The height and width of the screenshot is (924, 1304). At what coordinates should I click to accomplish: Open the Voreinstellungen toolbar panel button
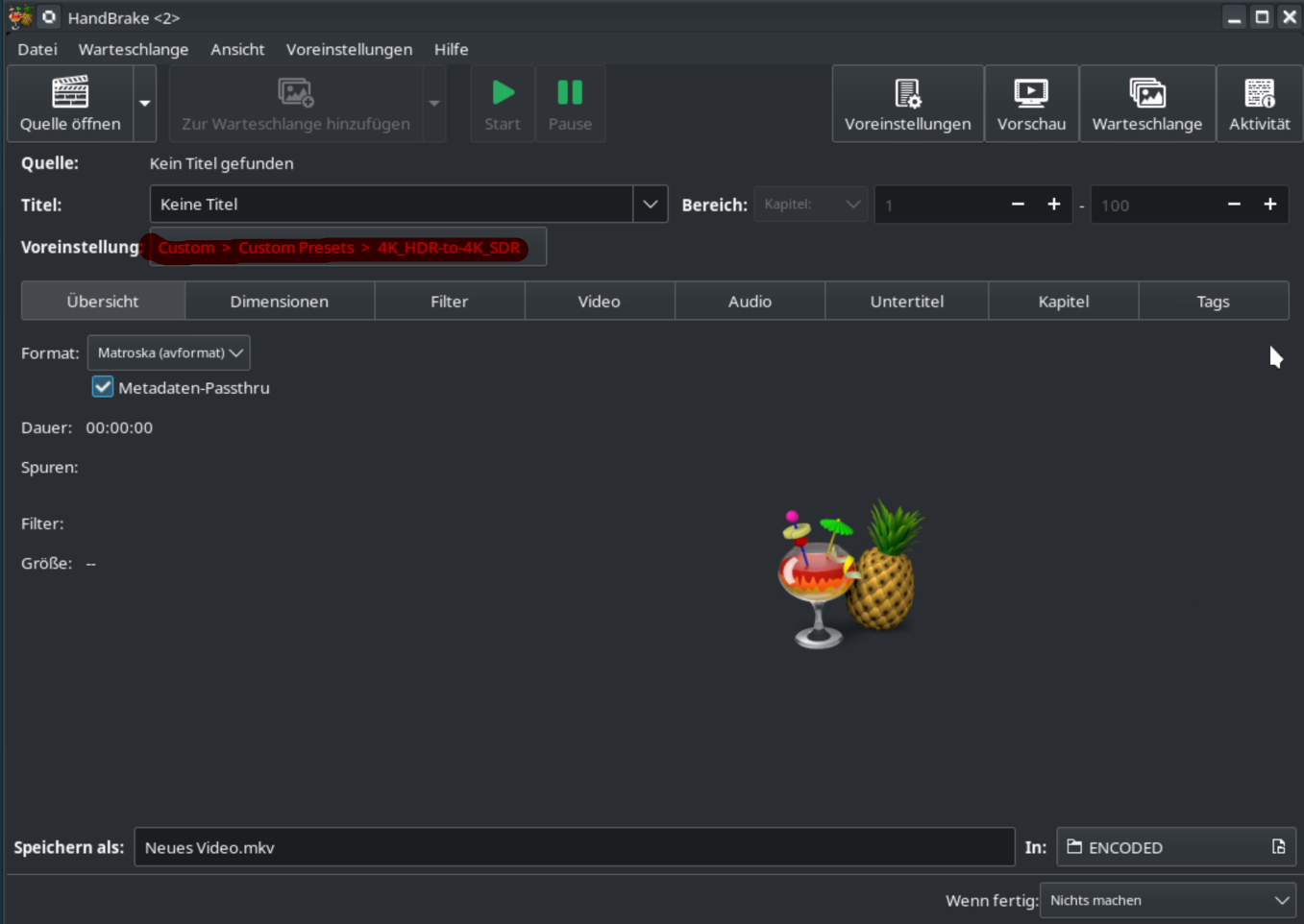point(908,104)
